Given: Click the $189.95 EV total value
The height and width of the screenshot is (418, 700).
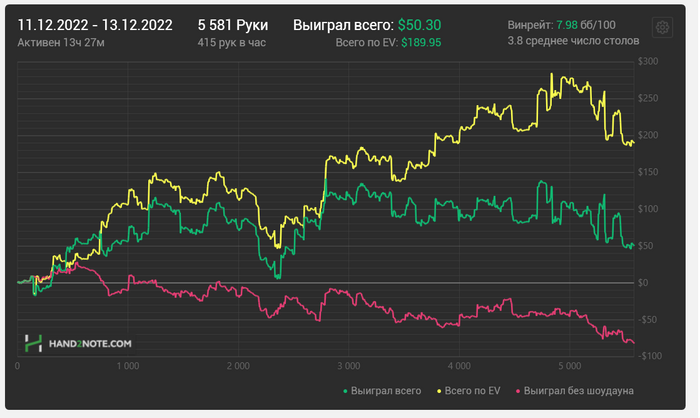Looking at the screenshot, I should 421,42.
